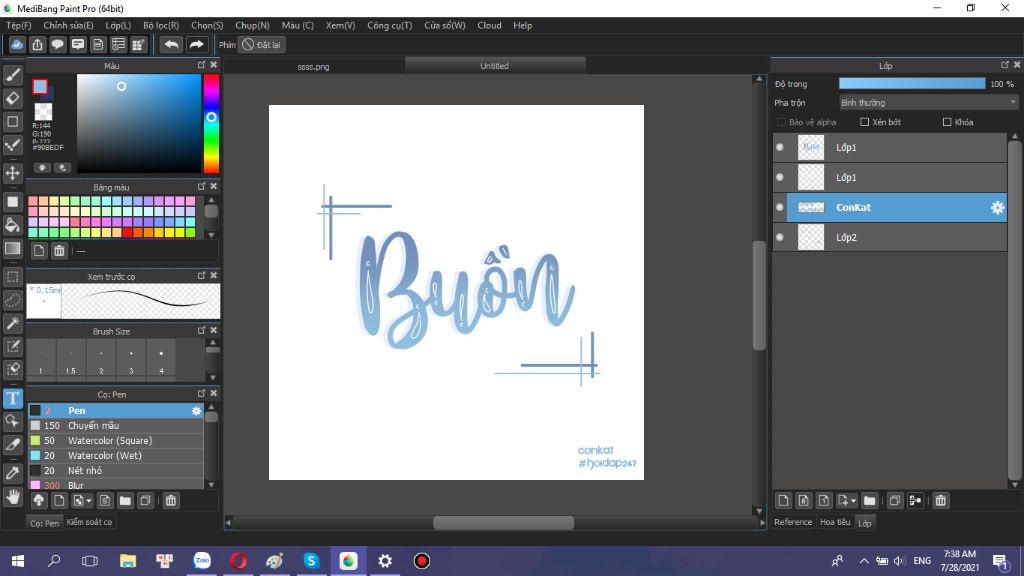Choose the Eyedropper tool
1024x576 pixels.
[13, 472]
